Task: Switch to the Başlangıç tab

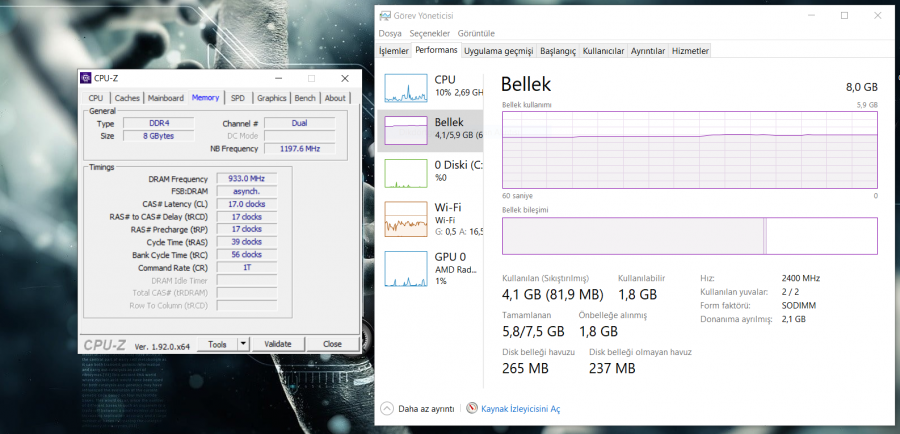Action: pos(557,51)
